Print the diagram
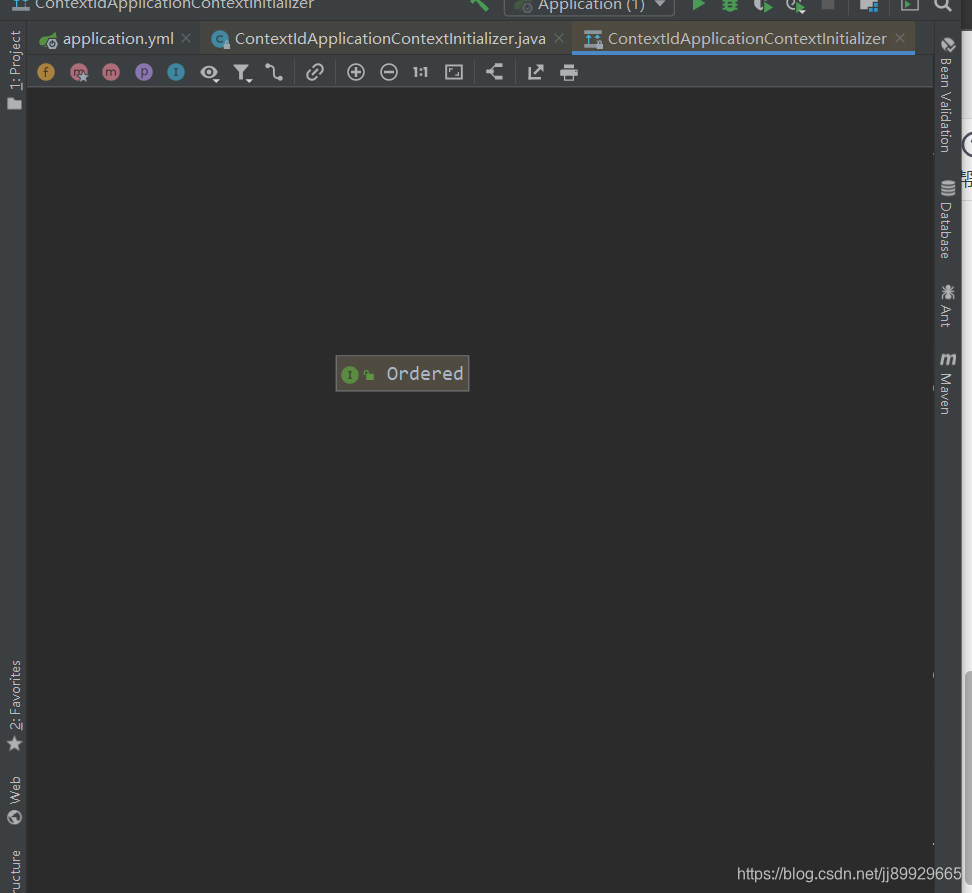 point(568,73)
